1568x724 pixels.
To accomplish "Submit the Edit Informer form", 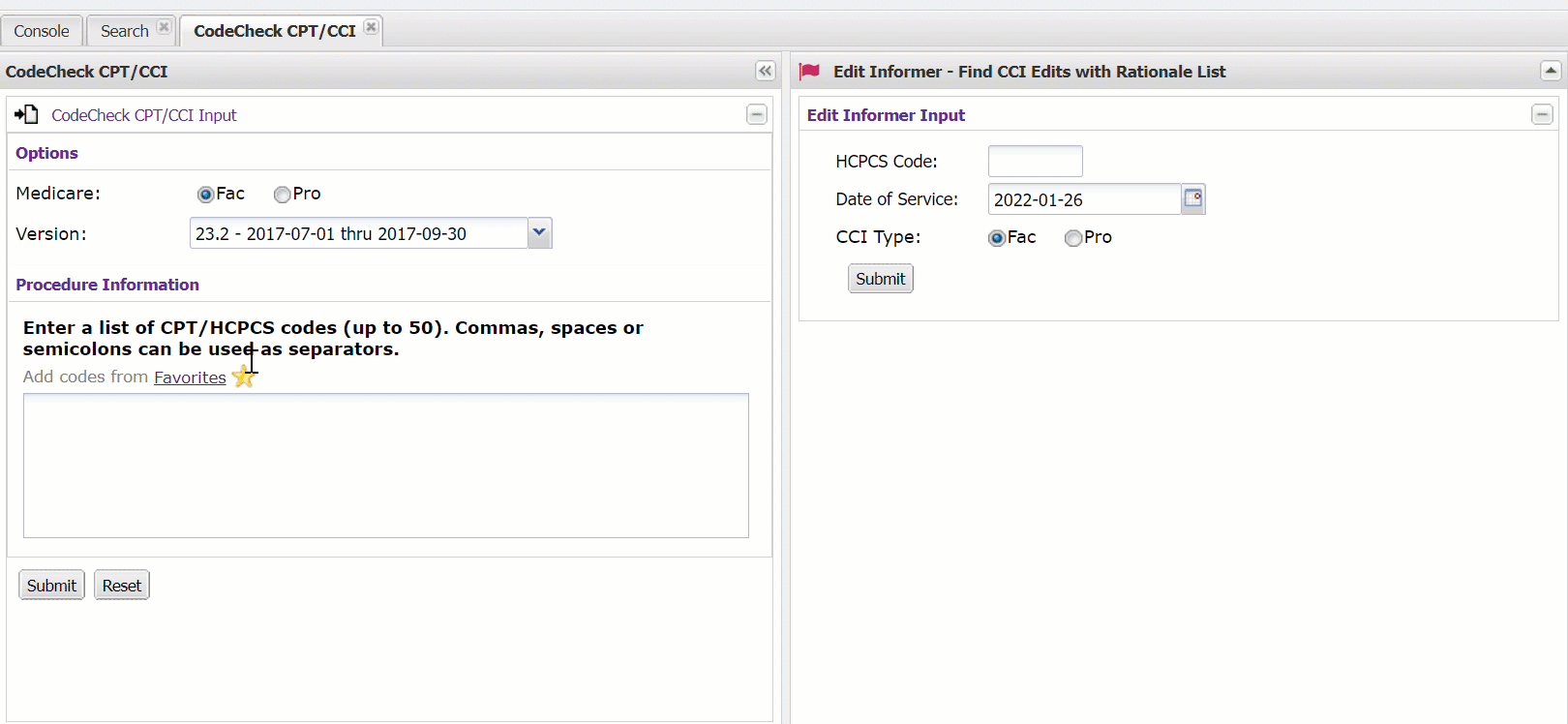I will pyautogui.click(x=880, y=279).
